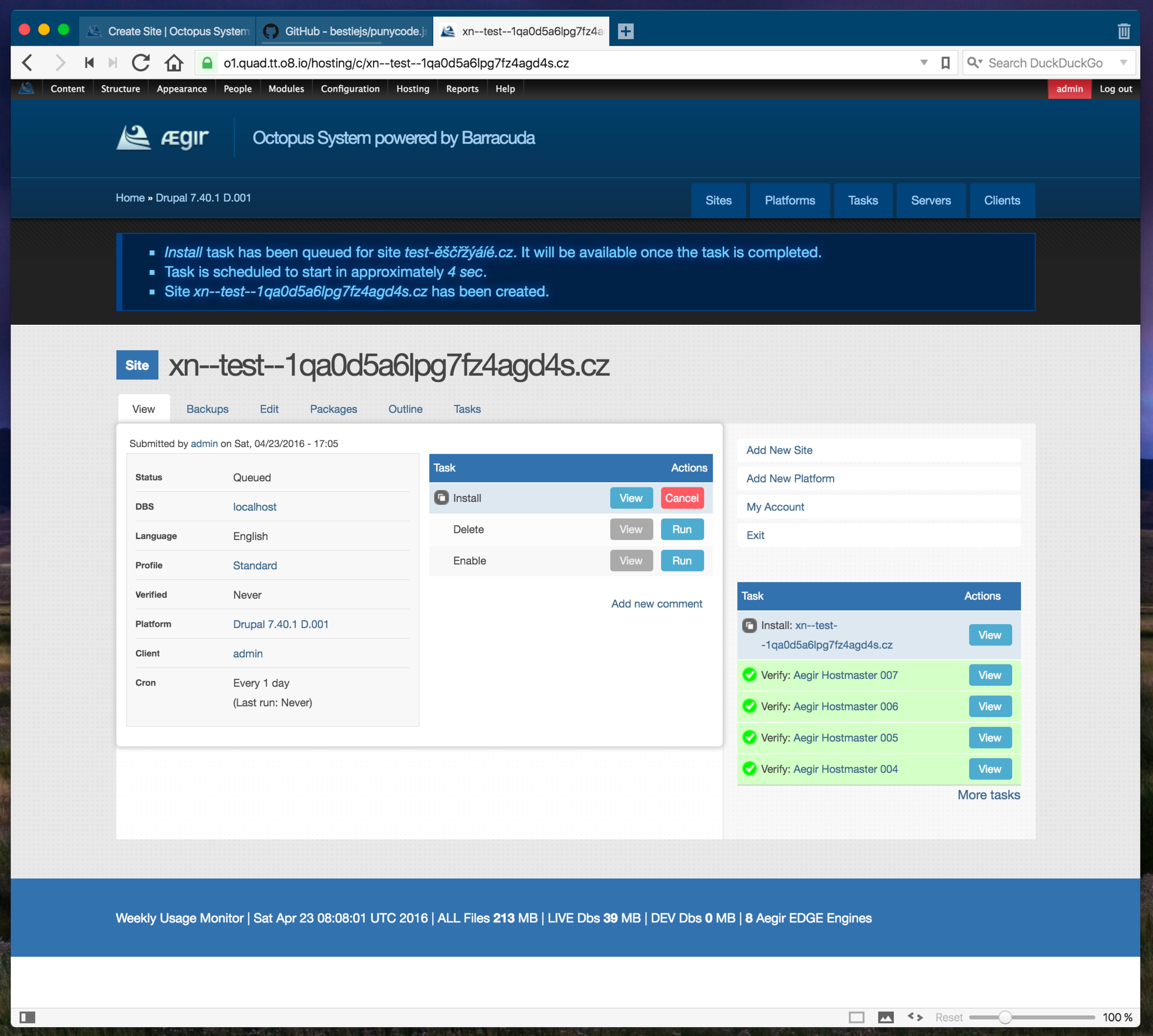Viewport: 1153px width, 1036px height.
Task: Adjust the page zoom slider
Action: pyautogui.click(x=1005, y=1017)
